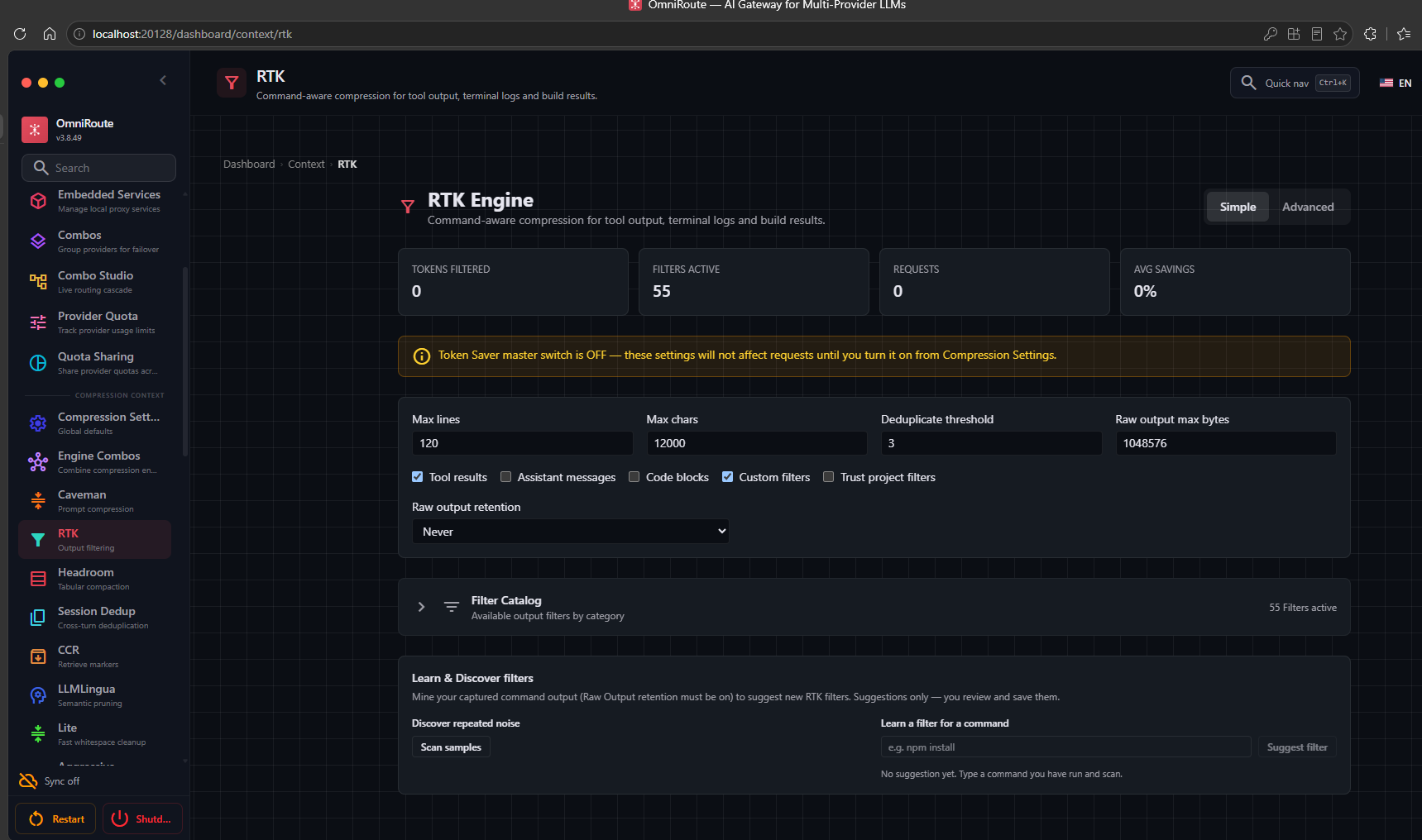The width and height of the screenshot is (1422, 840).
Task: Click the Shutdown button
Action: (x=142, y=819)
